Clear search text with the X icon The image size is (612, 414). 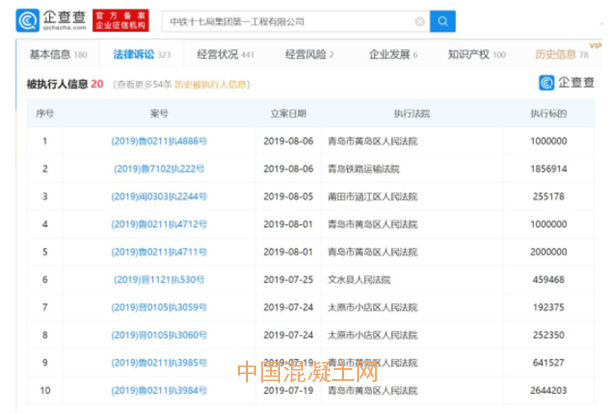click(419, 21)
